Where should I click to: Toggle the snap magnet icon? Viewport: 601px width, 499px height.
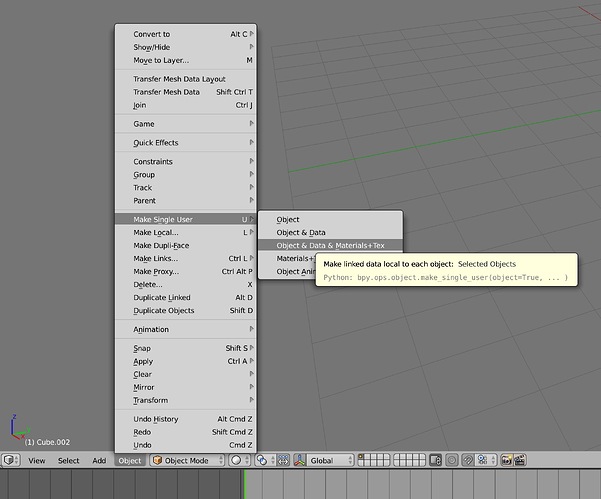tap(468, 460)
